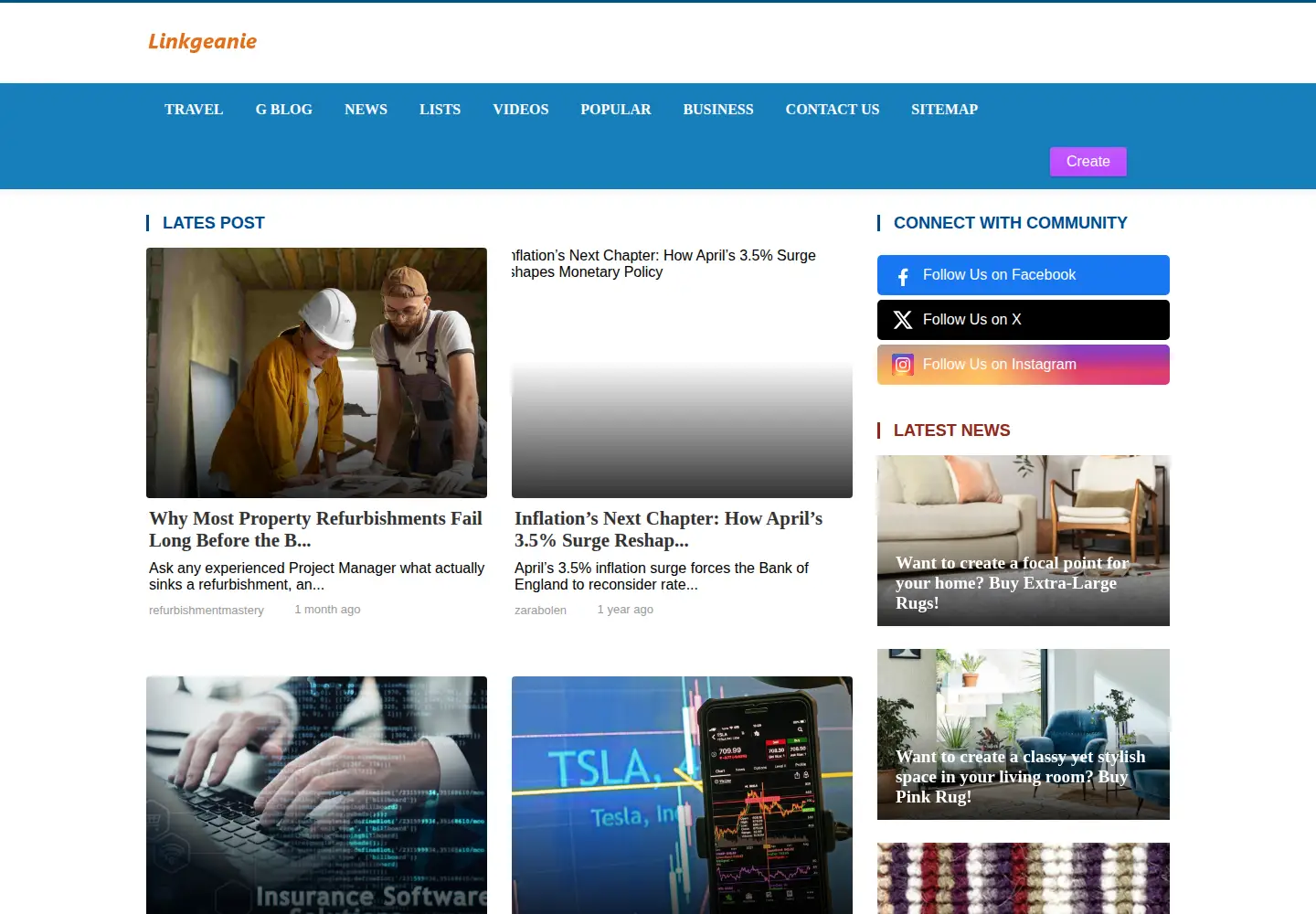Go to the NEWS section
The image size is (1316, 914).
[366, 109]
